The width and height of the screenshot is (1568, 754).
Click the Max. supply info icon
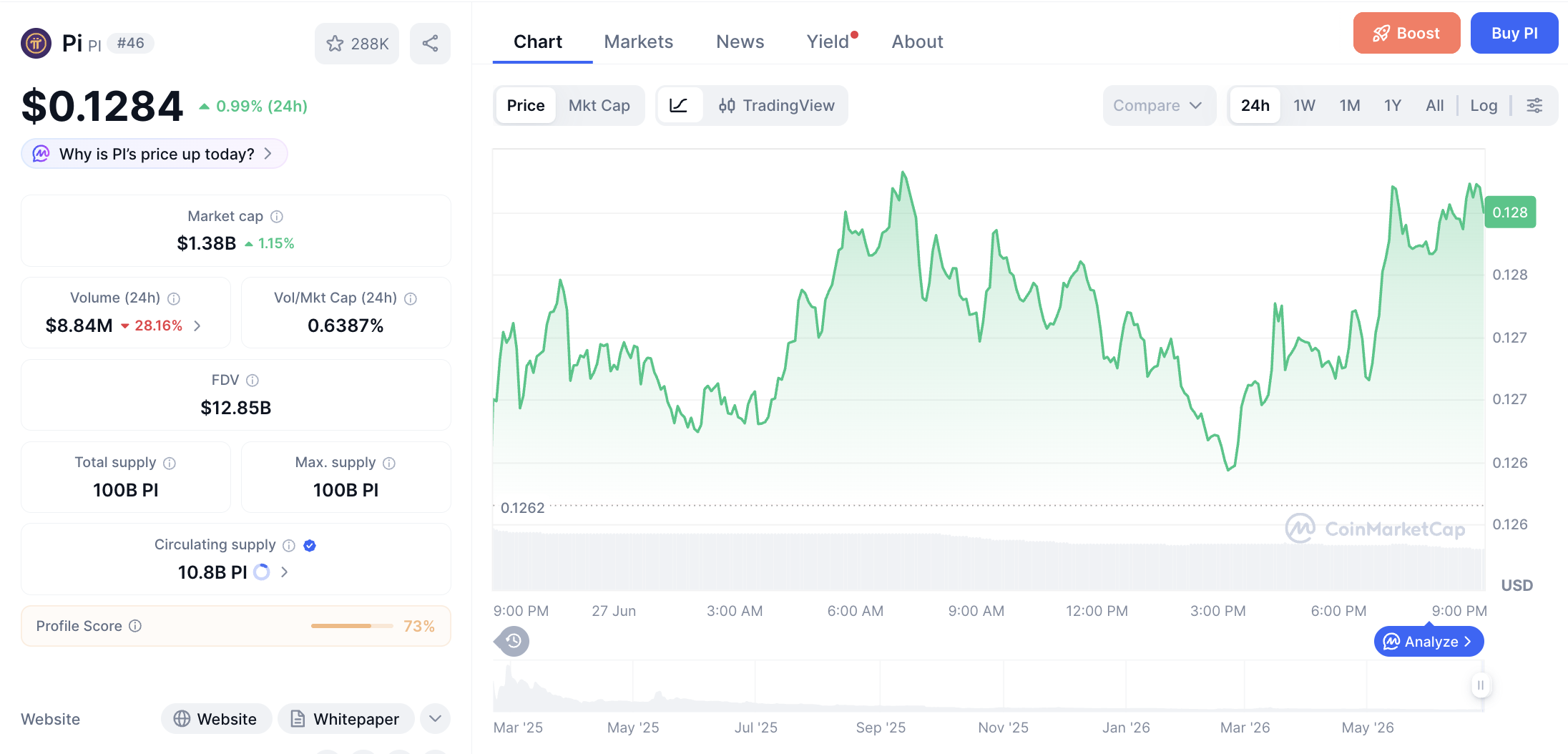tap(389, 463)
